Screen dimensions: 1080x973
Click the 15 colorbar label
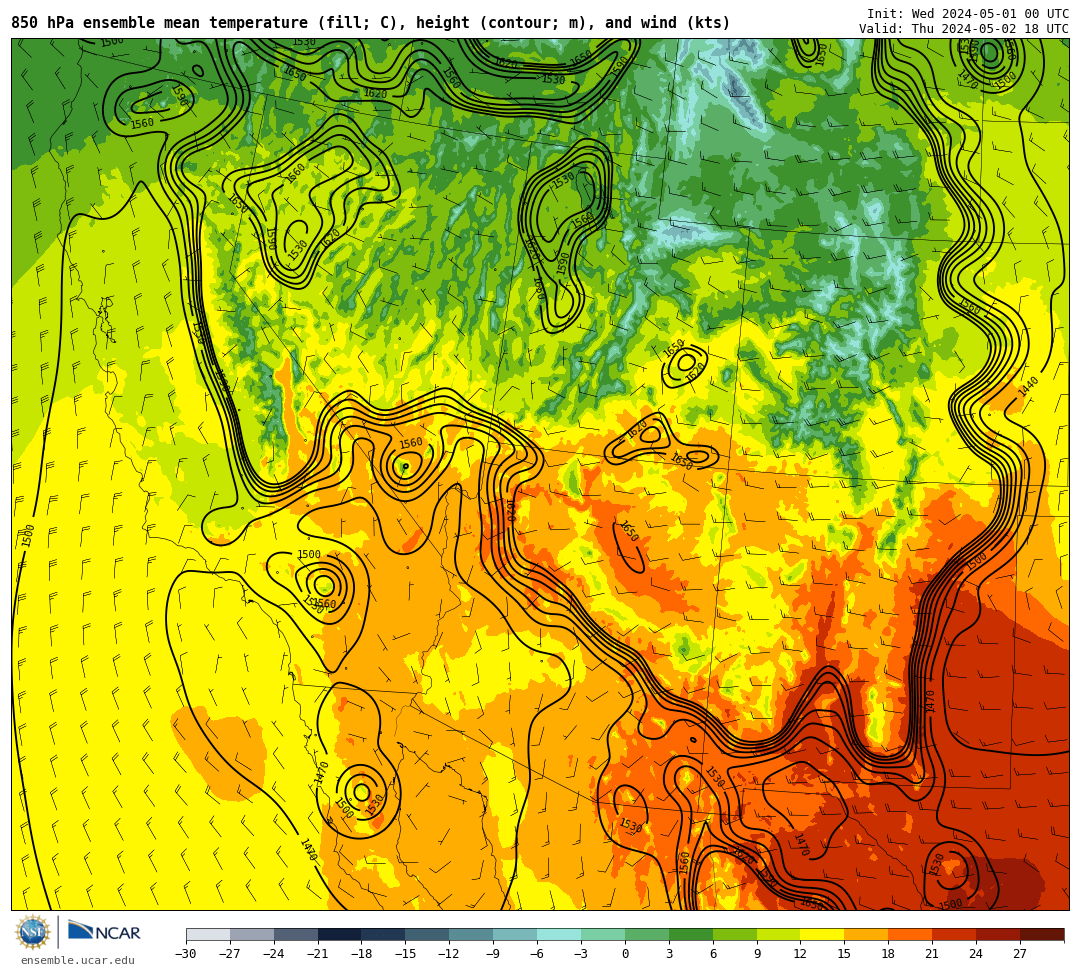coord(845,954)
